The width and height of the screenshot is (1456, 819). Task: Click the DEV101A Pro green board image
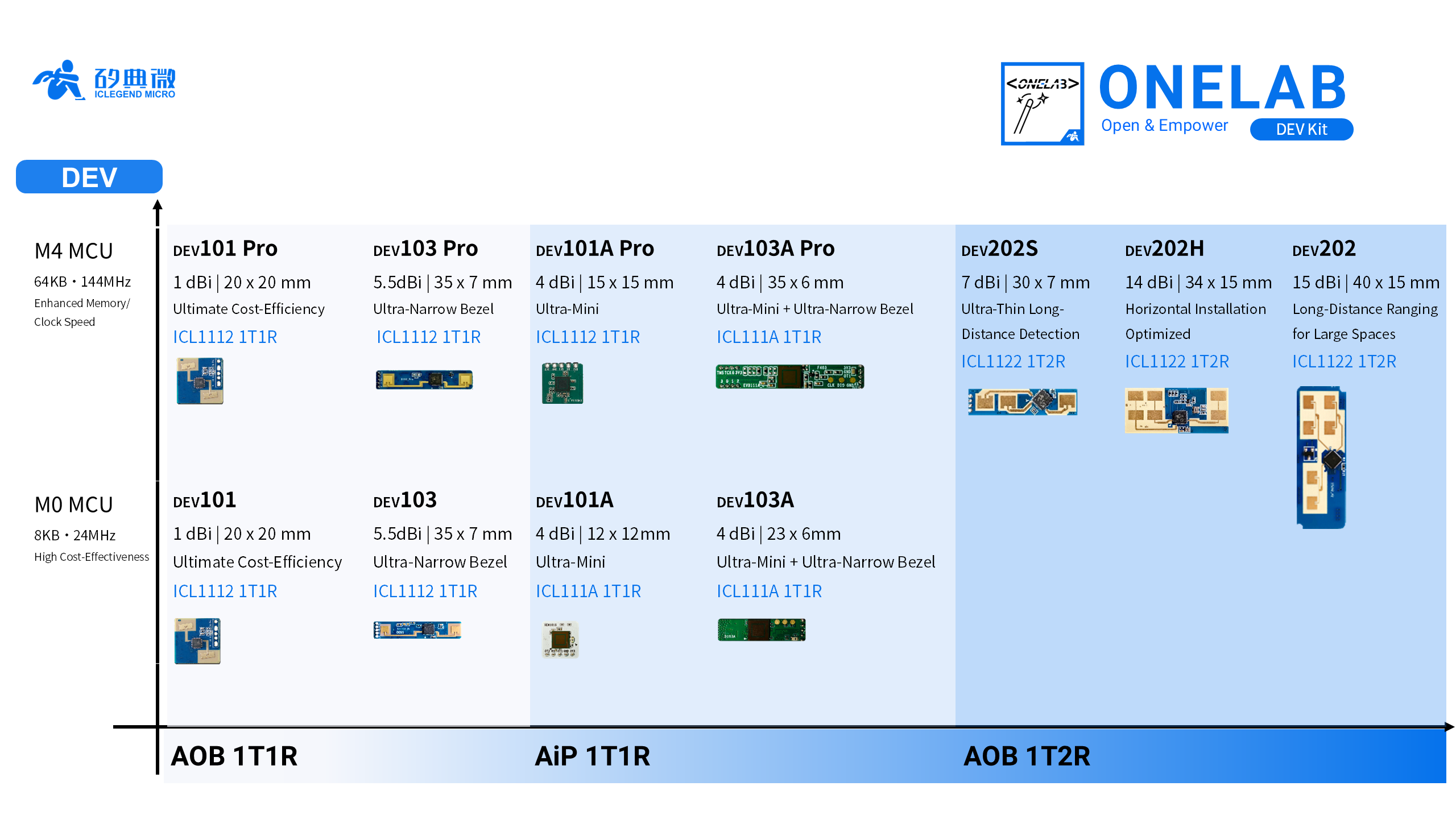(562, 383)
